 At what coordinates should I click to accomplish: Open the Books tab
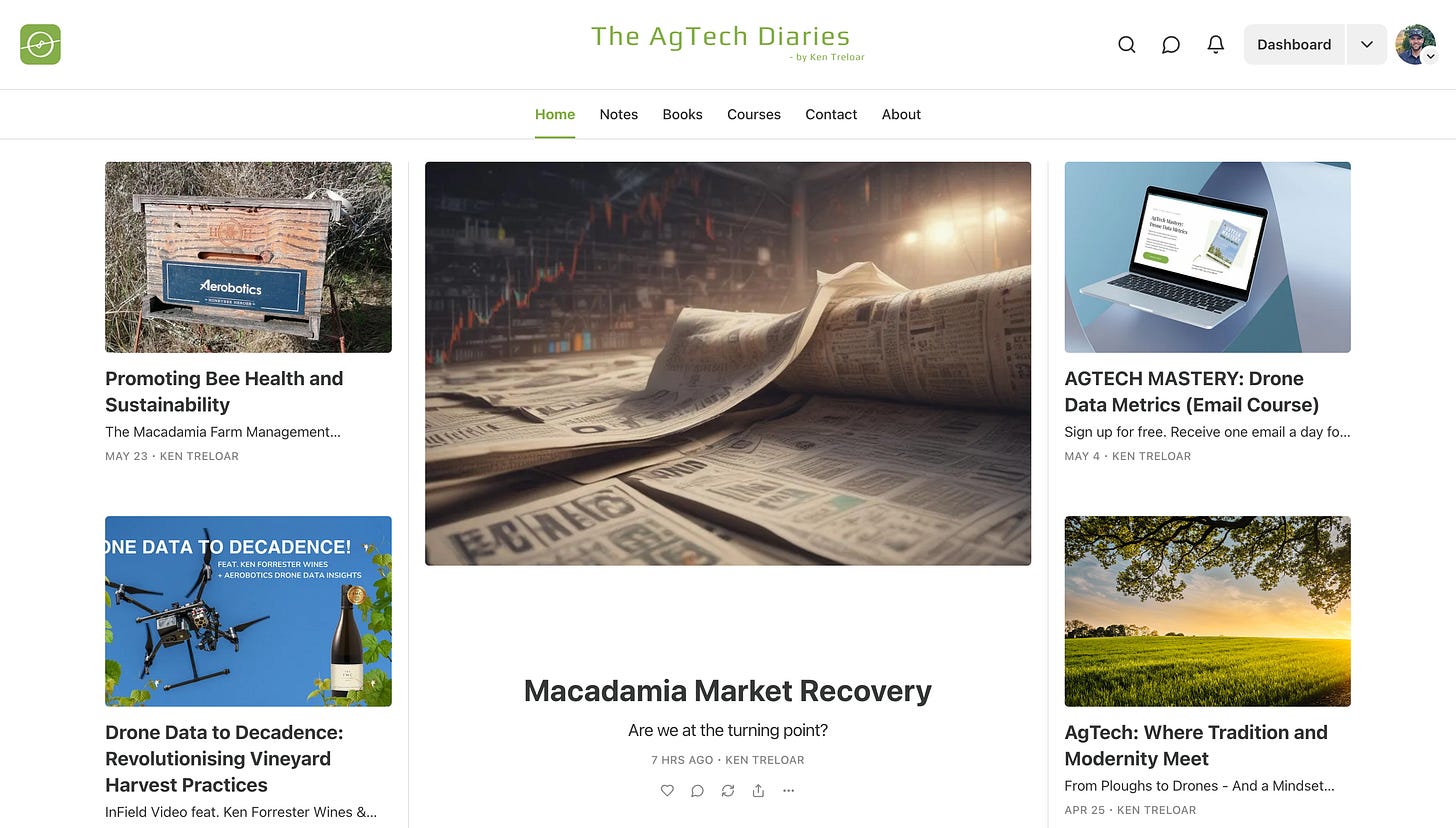click(x=683, y=115)
